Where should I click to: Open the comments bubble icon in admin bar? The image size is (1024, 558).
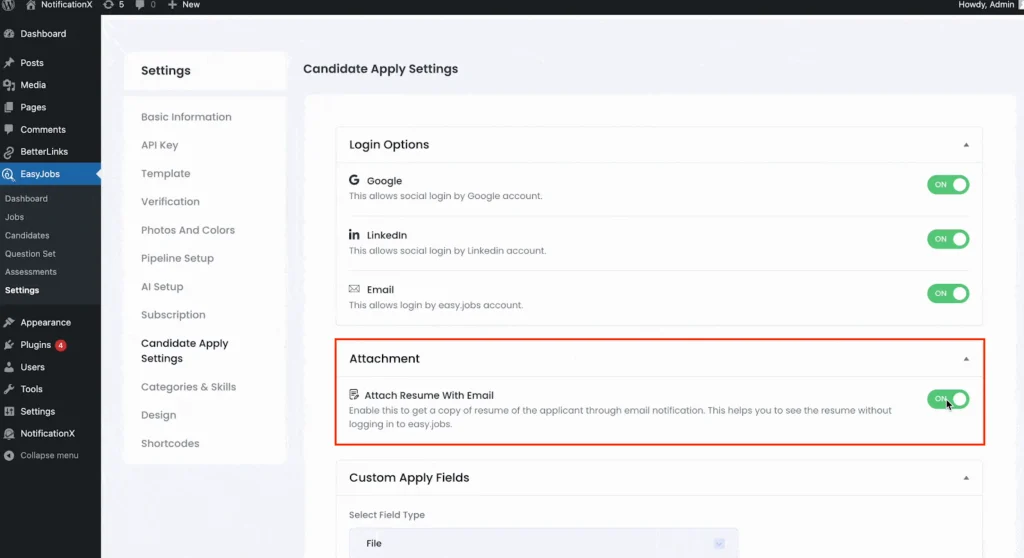(140, 5)
